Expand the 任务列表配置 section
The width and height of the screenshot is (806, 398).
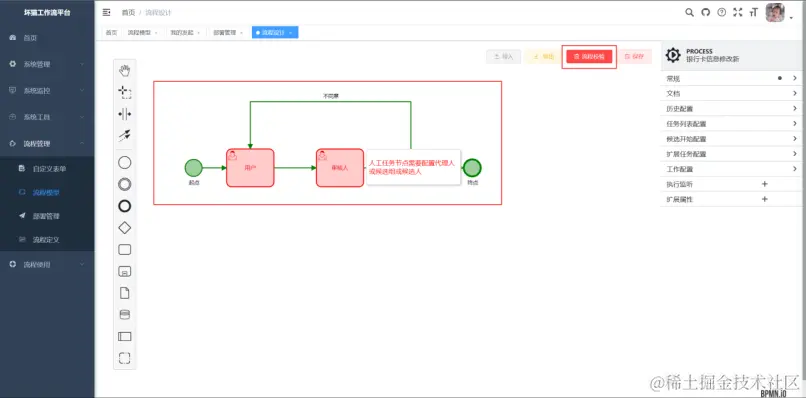tap(731, 123)
